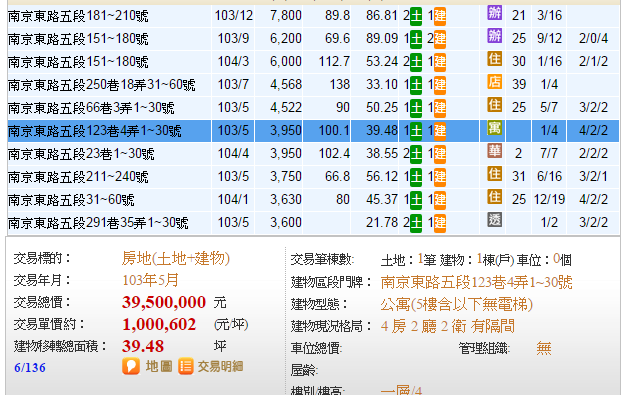Screen dimensions: 626x395
Task: Click green 土 icon in 23巷 row
Action: (x=416, y=154)
